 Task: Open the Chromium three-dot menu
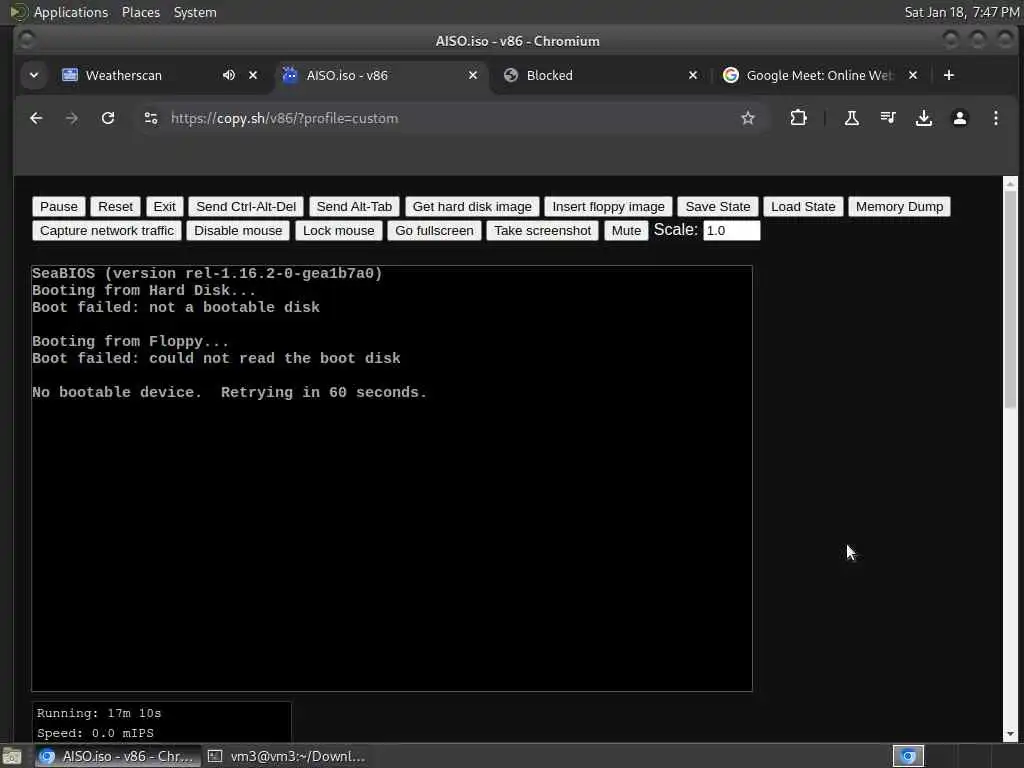pos(995,118)
